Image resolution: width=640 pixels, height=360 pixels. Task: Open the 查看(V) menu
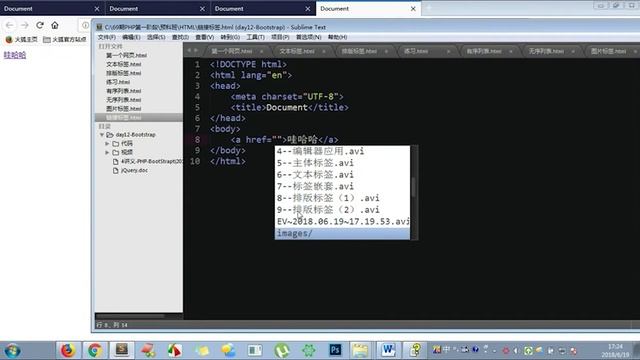pyautogui.click(x=204, y=37)
